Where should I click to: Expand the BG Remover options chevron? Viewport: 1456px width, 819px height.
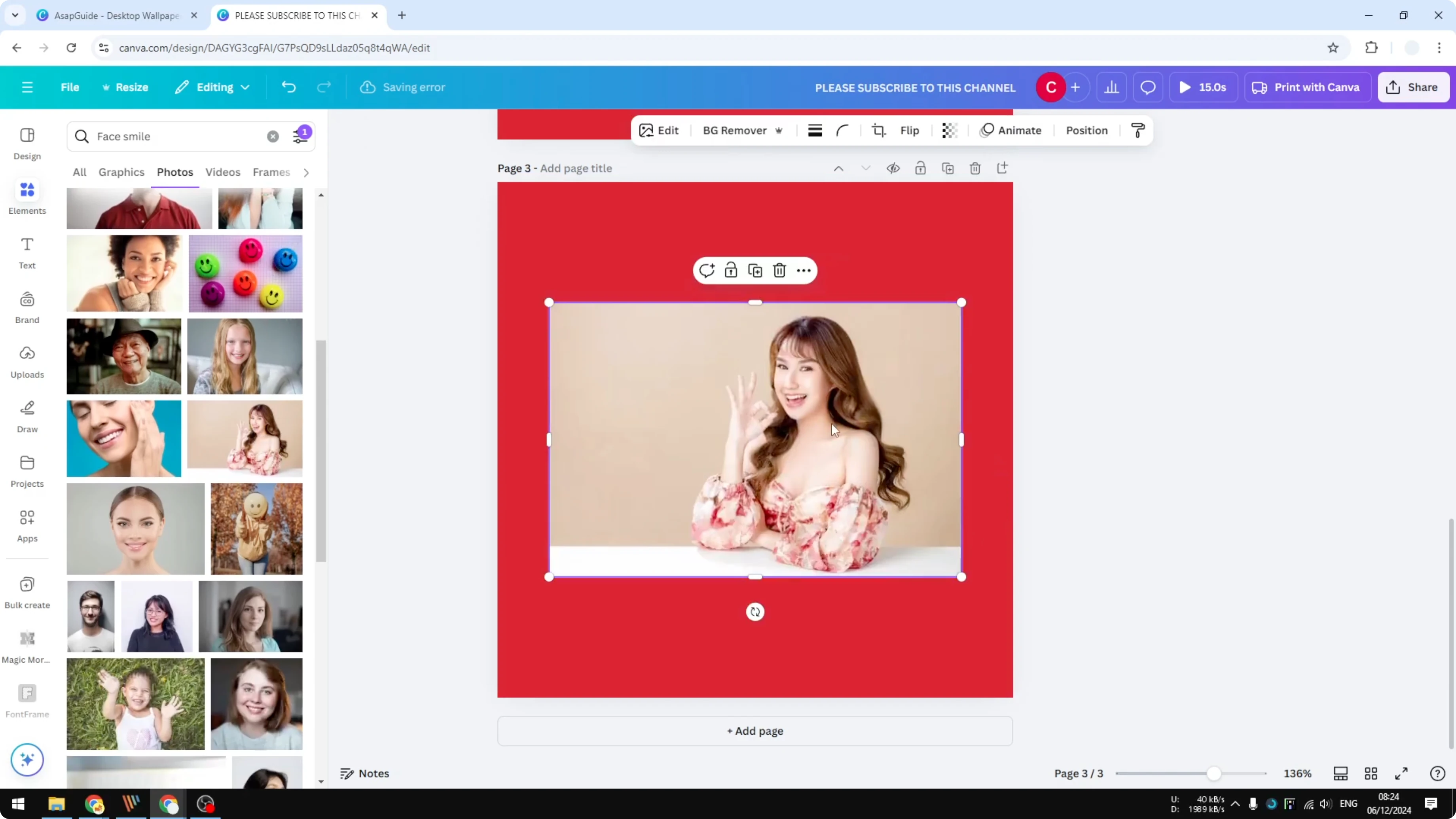[x=779, y=130]
